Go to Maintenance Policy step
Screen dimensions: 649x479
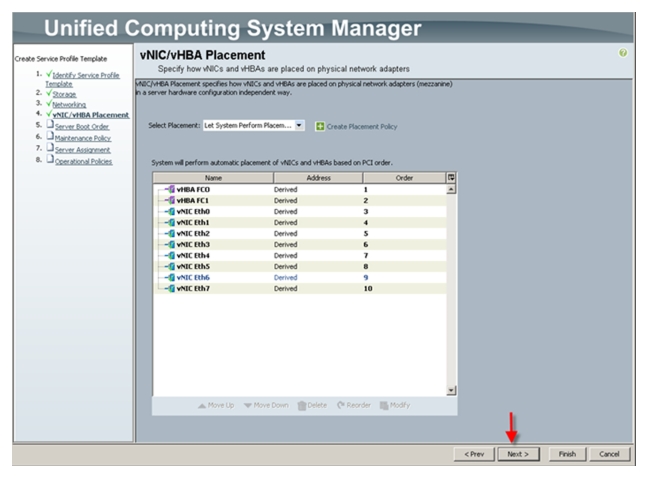[83, 138]
